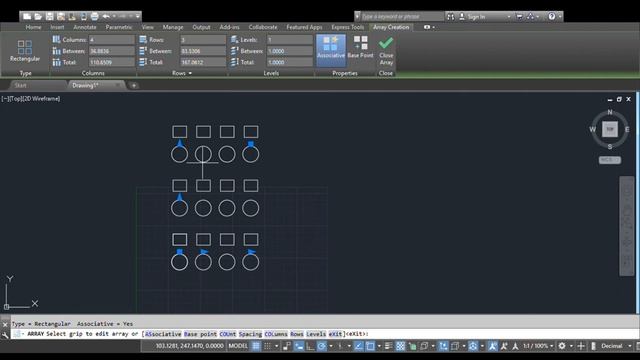Open the Collaborate ribbon tab
Image resolution: width=640 pixels, height=360 pixels.
pos(263,27)
